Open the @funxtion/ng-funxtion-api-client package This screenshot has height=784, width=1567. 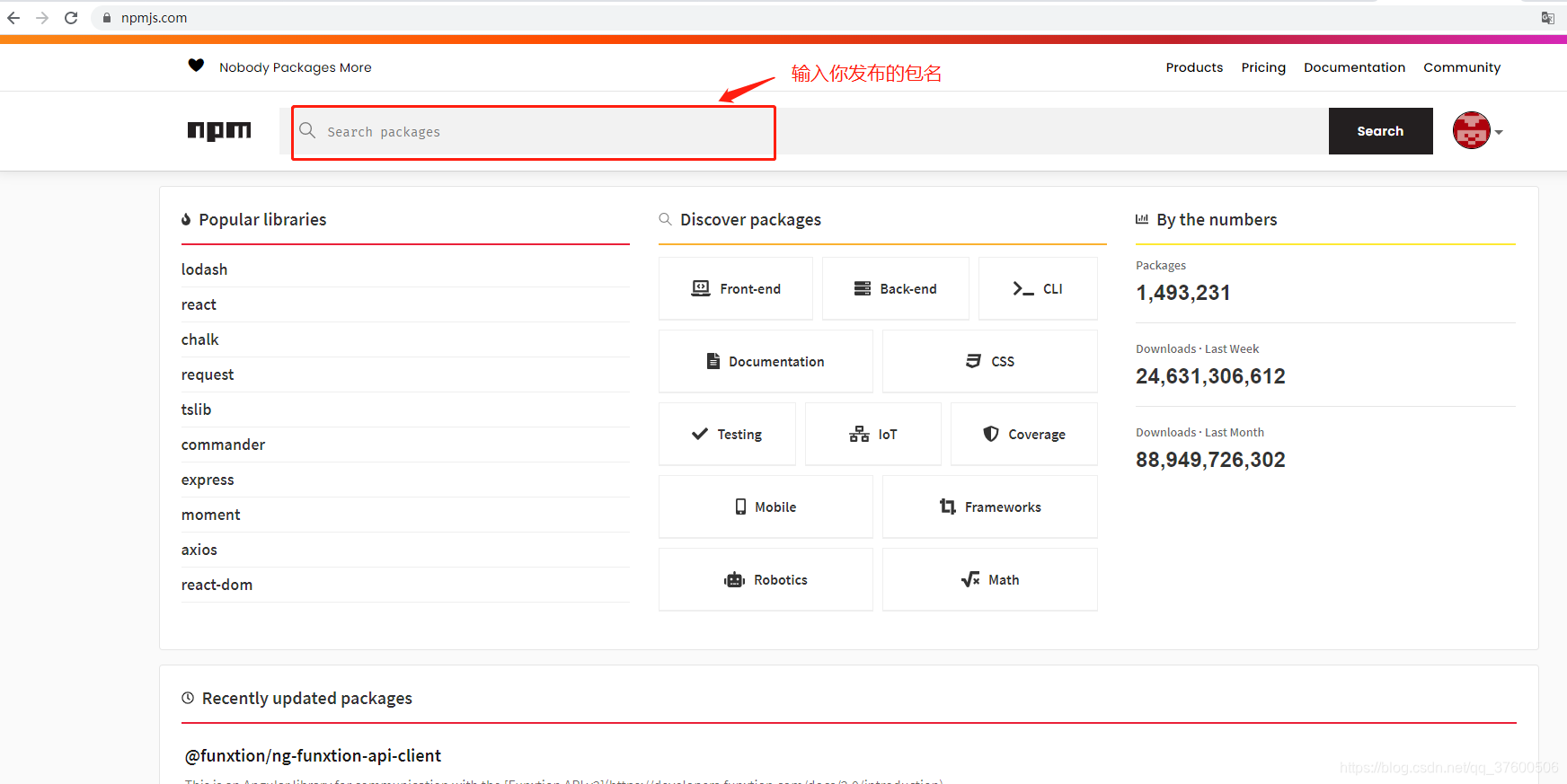click(x=313, y=755)
